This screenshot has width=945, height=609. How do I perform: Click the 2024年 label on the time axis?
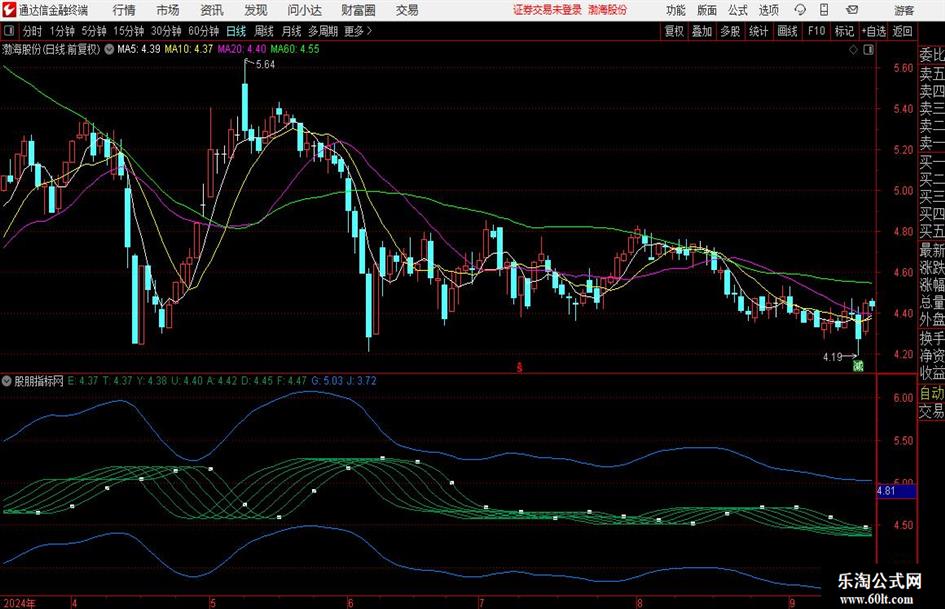click(x=19, y=603)
